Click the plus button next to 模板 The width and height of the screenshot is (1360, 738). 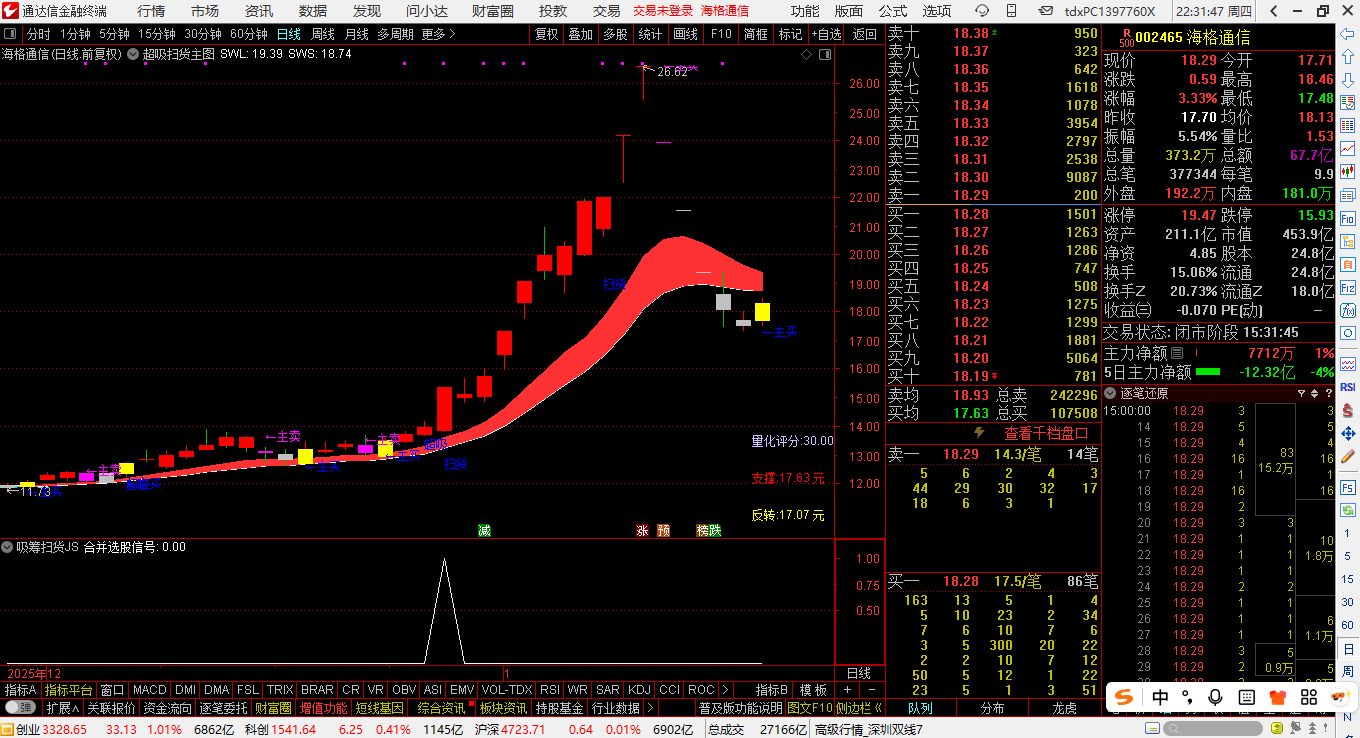[847, 690]
